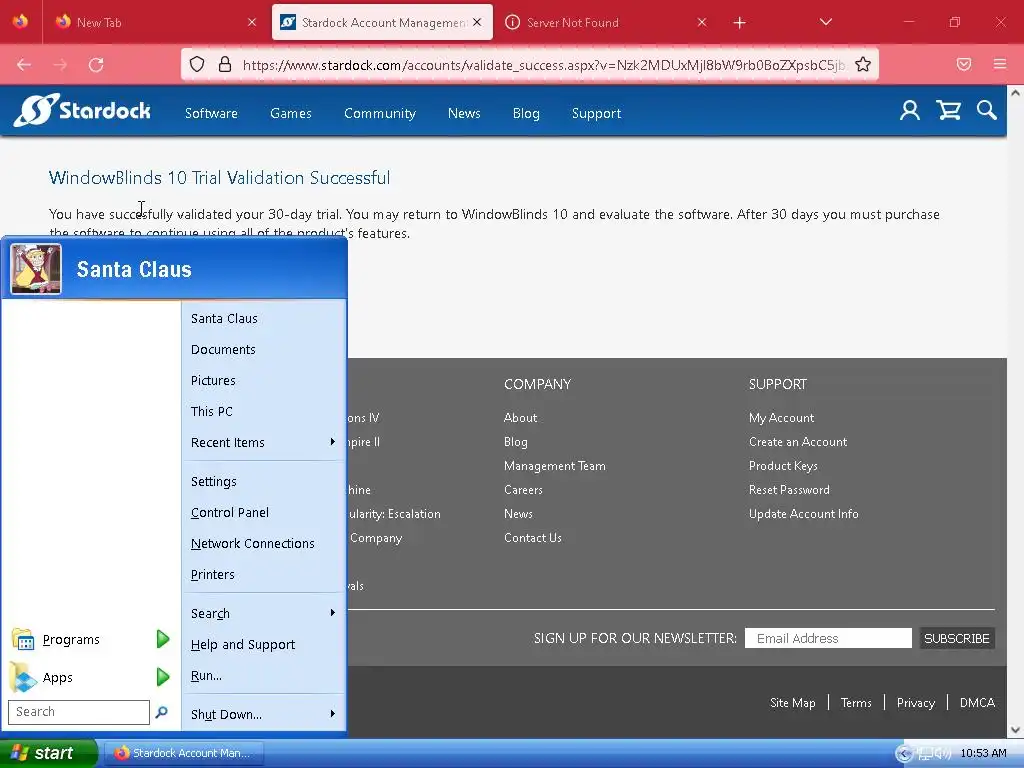Open the Community navigation link
This screenshot has width=1024, height=768.
379,113
